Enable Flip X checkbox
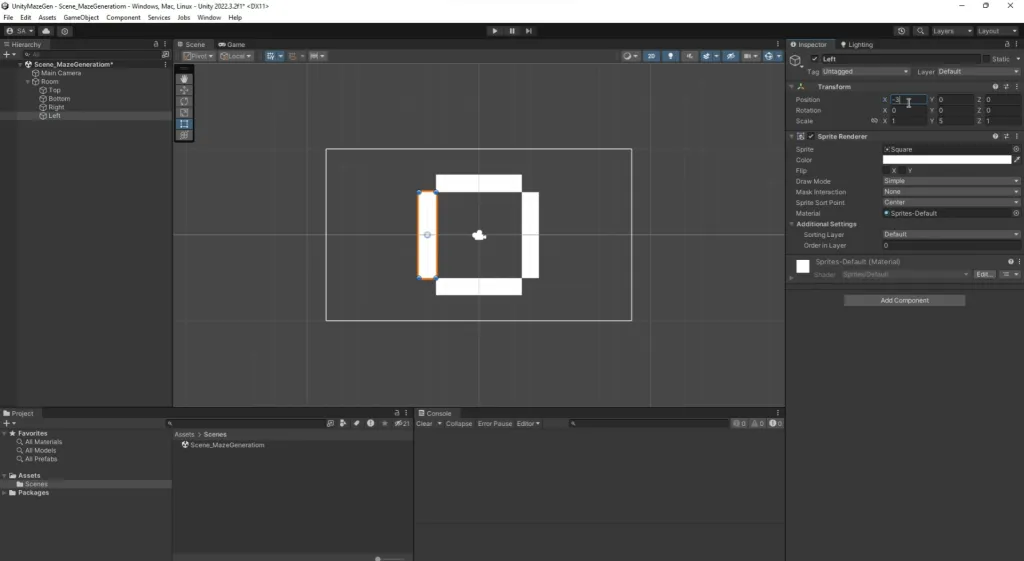 pos(886,171)
